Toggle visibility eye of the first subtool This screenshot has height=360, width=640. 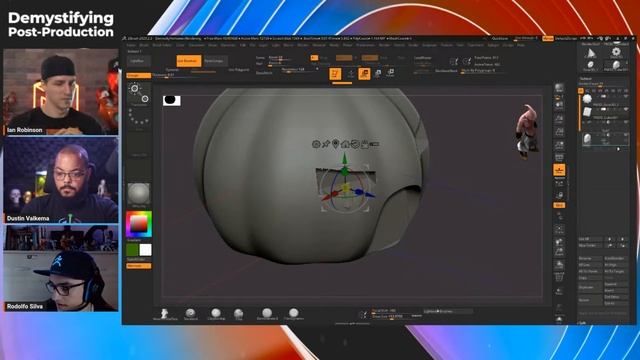[626, 97]
